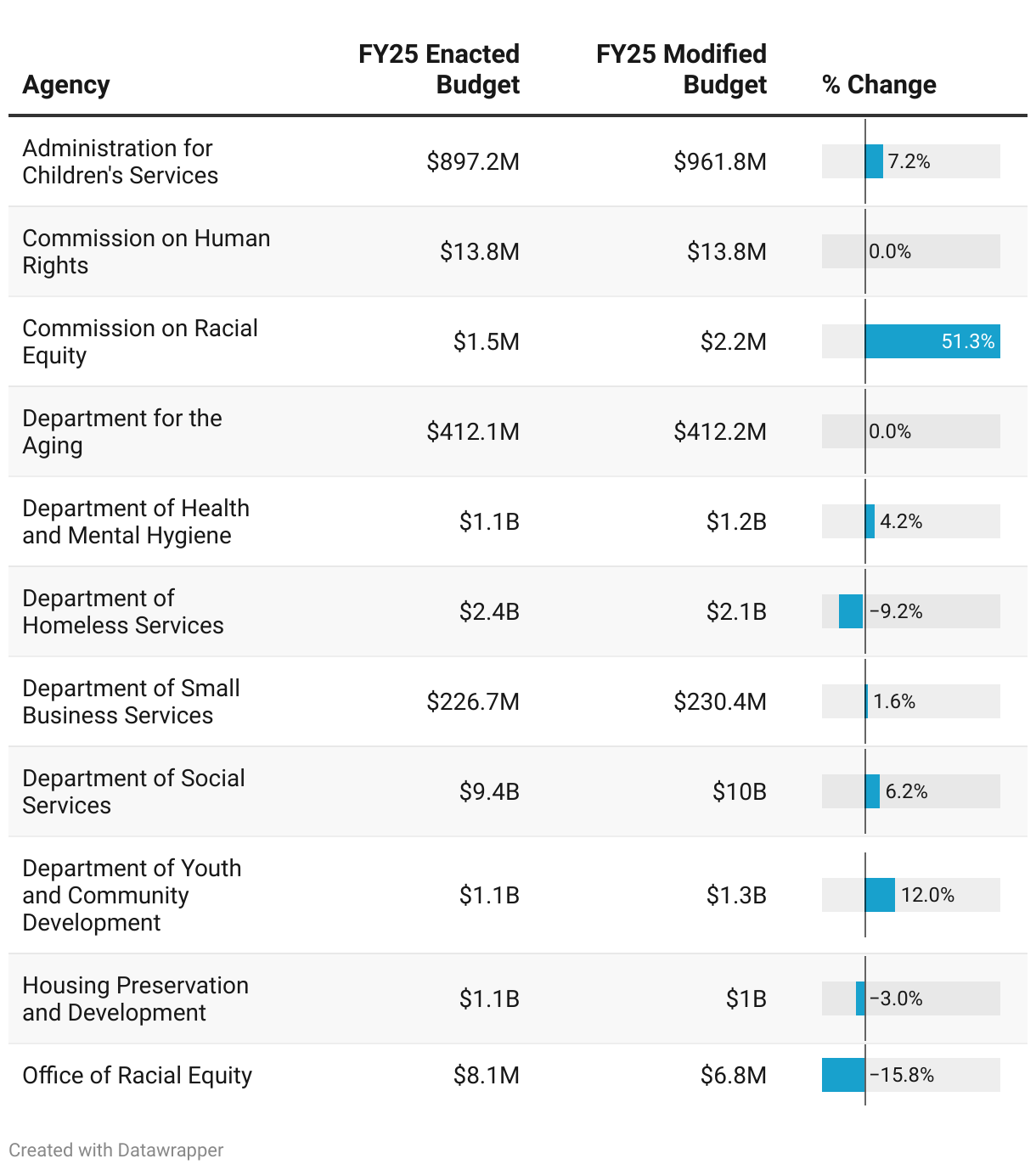Click the FY25 Enacted Budget column header
Viewport: 1036px width, 1170px height.
coord(439,70)
